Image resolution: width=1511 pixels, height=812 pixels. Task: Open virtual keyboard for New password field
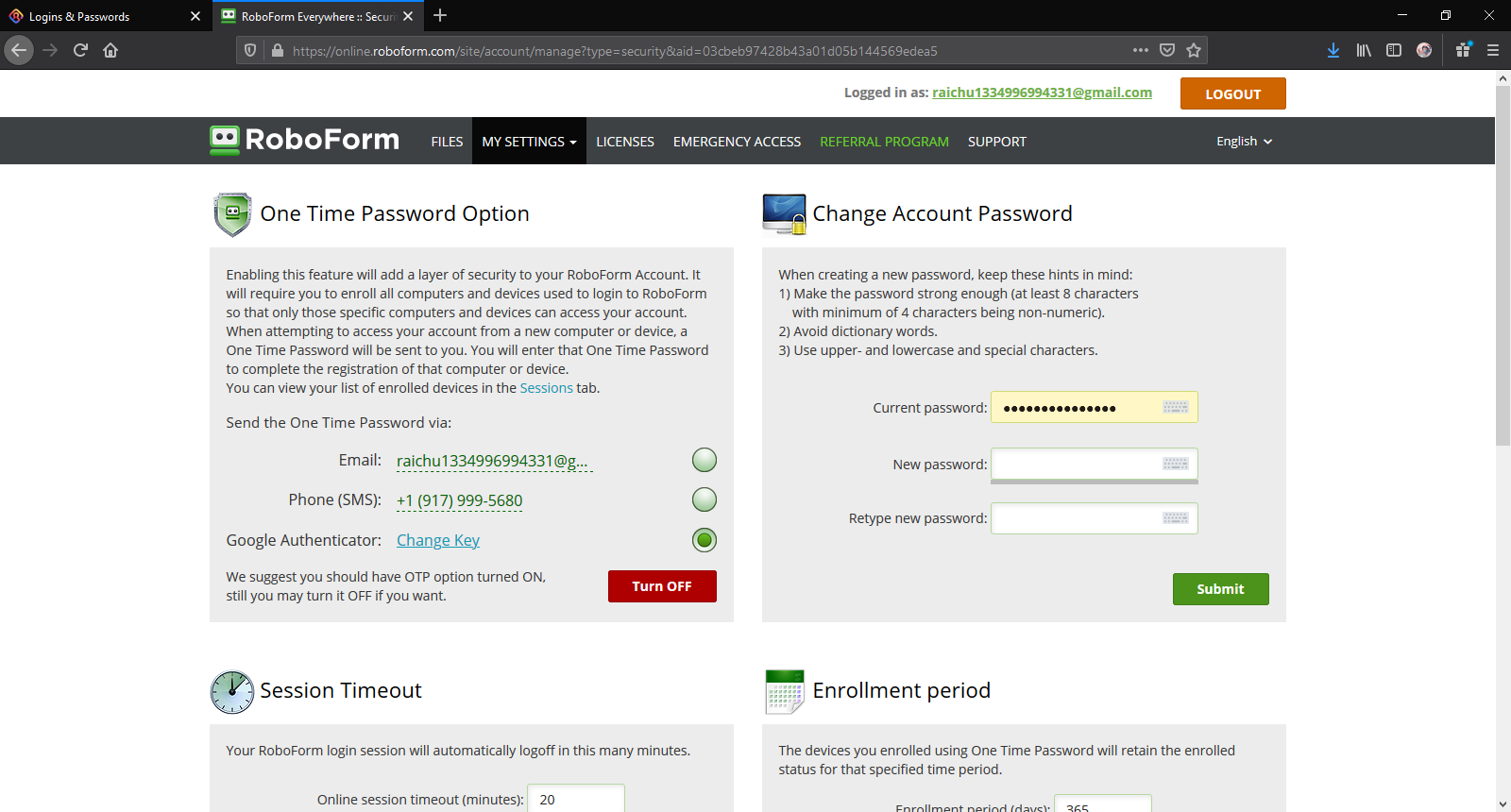(x=1176, y=464)
